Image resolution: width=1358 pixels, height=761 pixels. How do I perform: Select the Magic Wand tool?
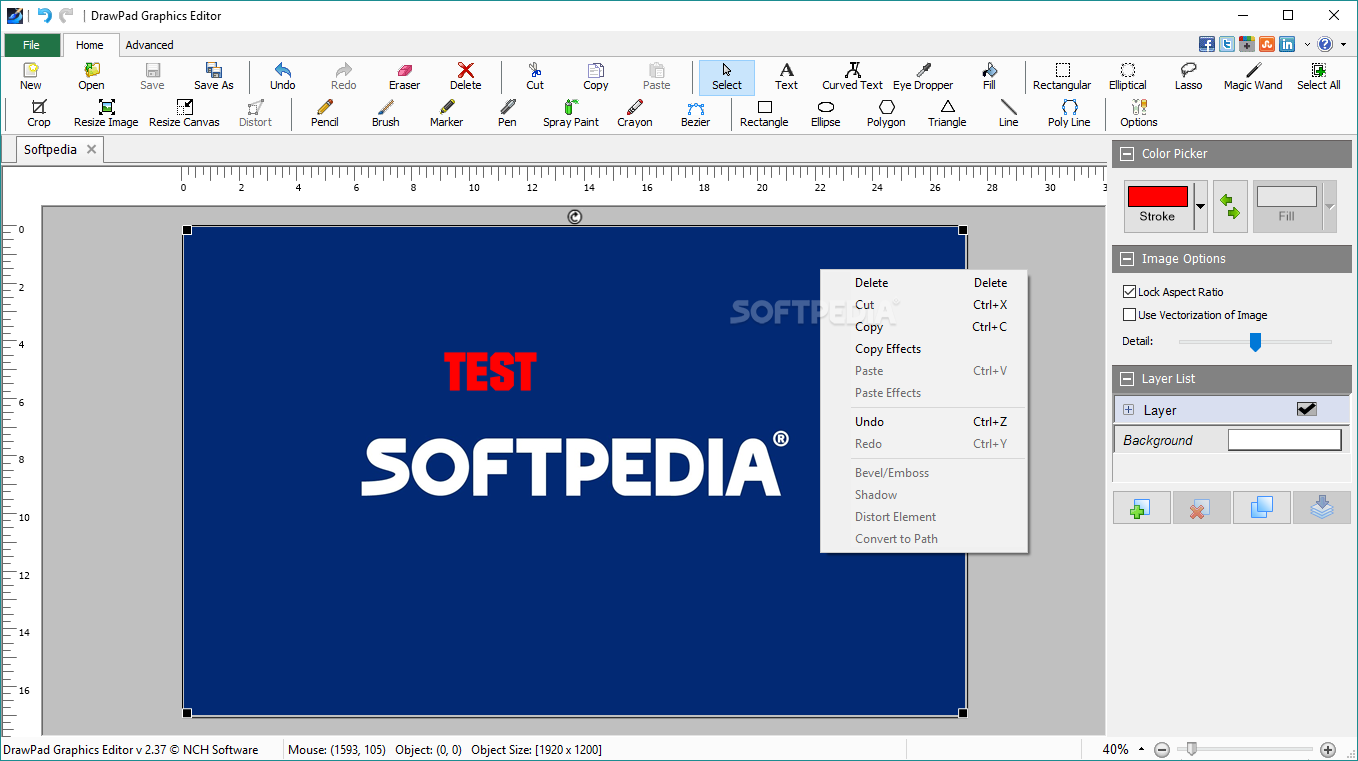(x=1252, y=76)
